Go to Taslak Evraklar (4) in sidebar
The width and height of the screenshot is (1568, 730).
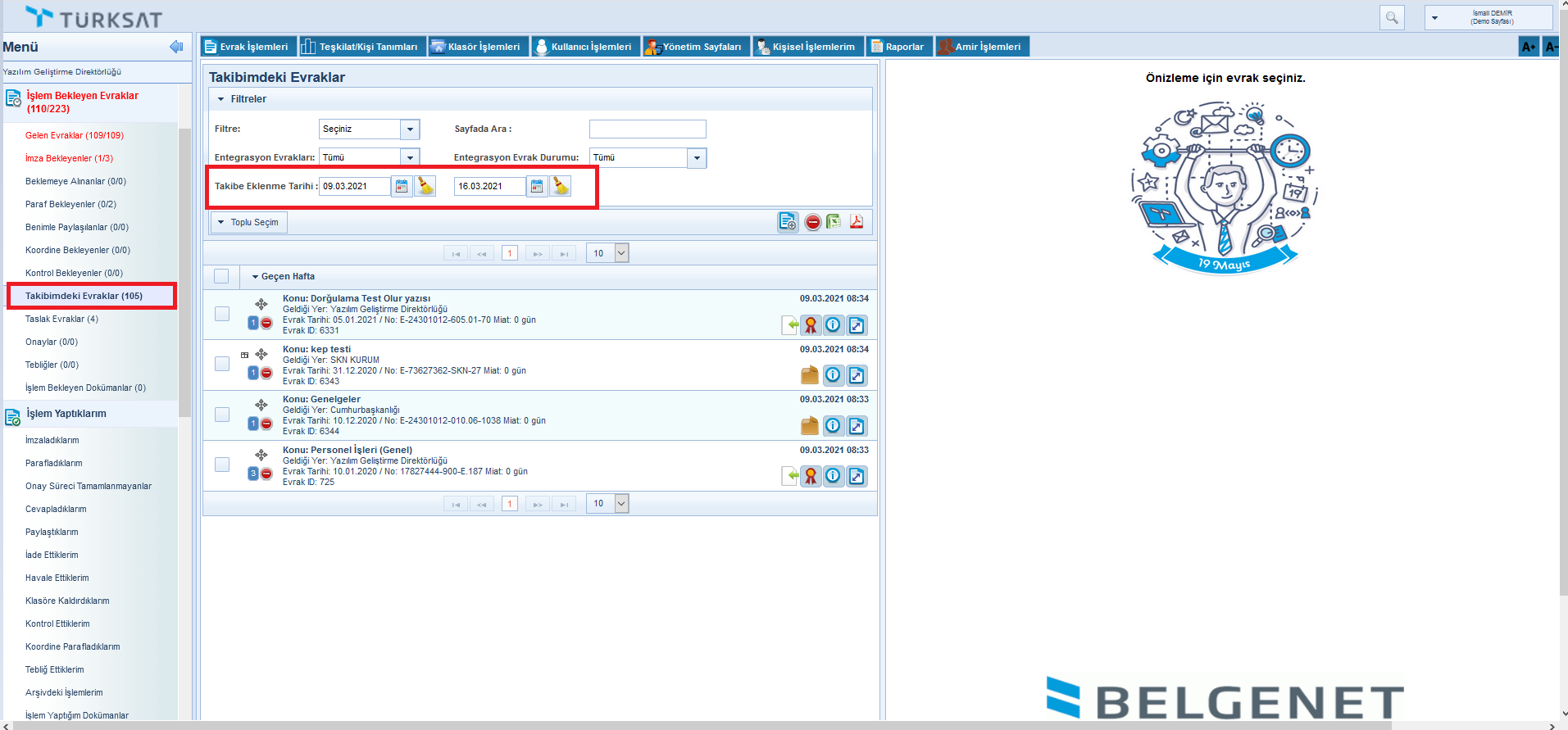(x=61, y=319)
